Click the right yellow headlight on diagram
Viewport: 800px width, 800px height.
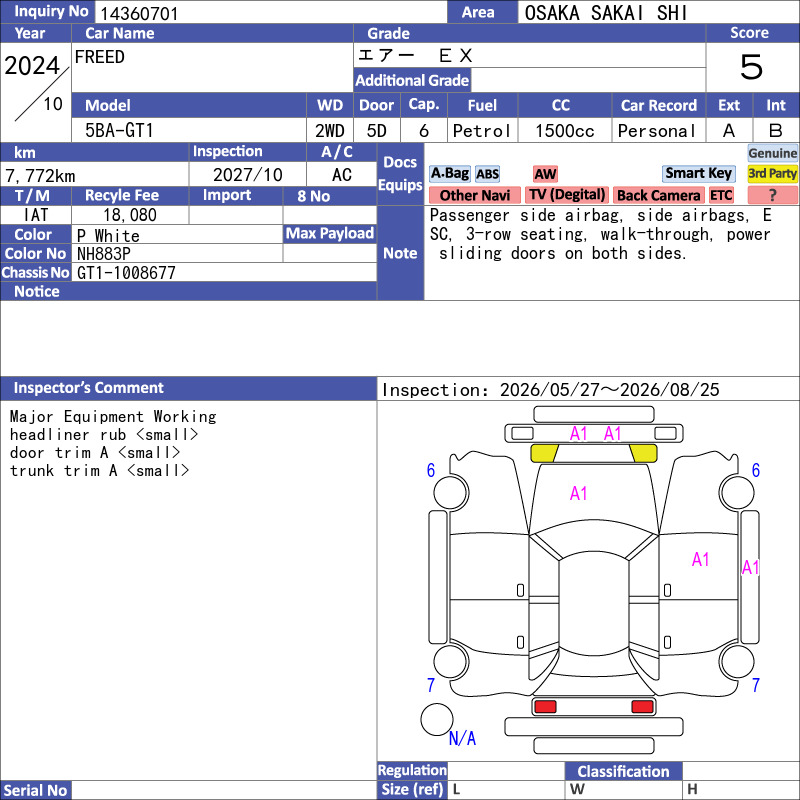pyautogui.click(x=643, y=453)
